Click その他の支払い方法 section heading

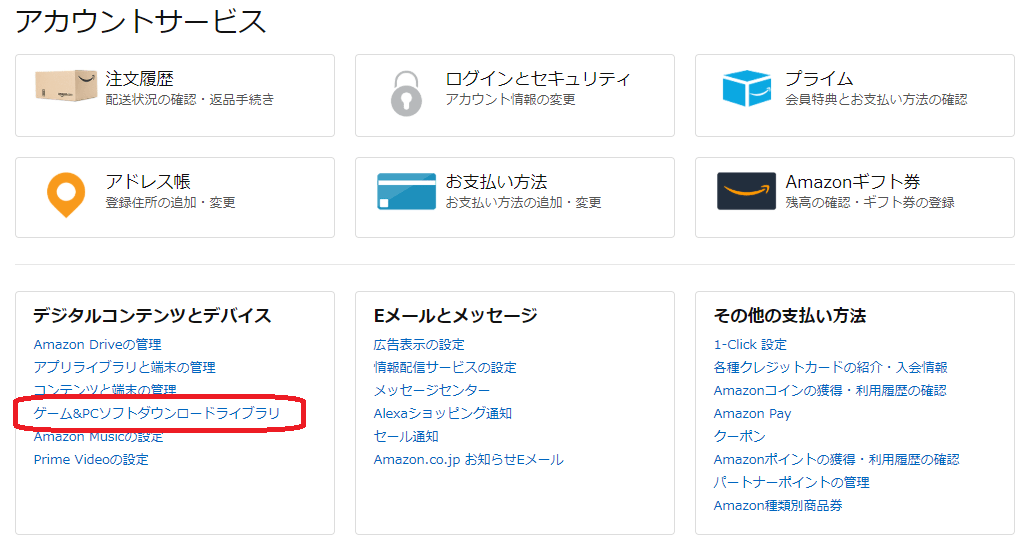click(x=790, y=316)
